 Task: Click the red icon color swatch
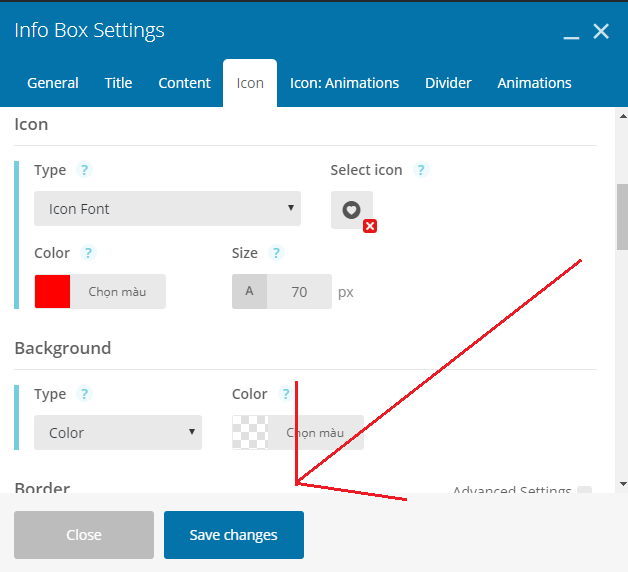(53, 292)
